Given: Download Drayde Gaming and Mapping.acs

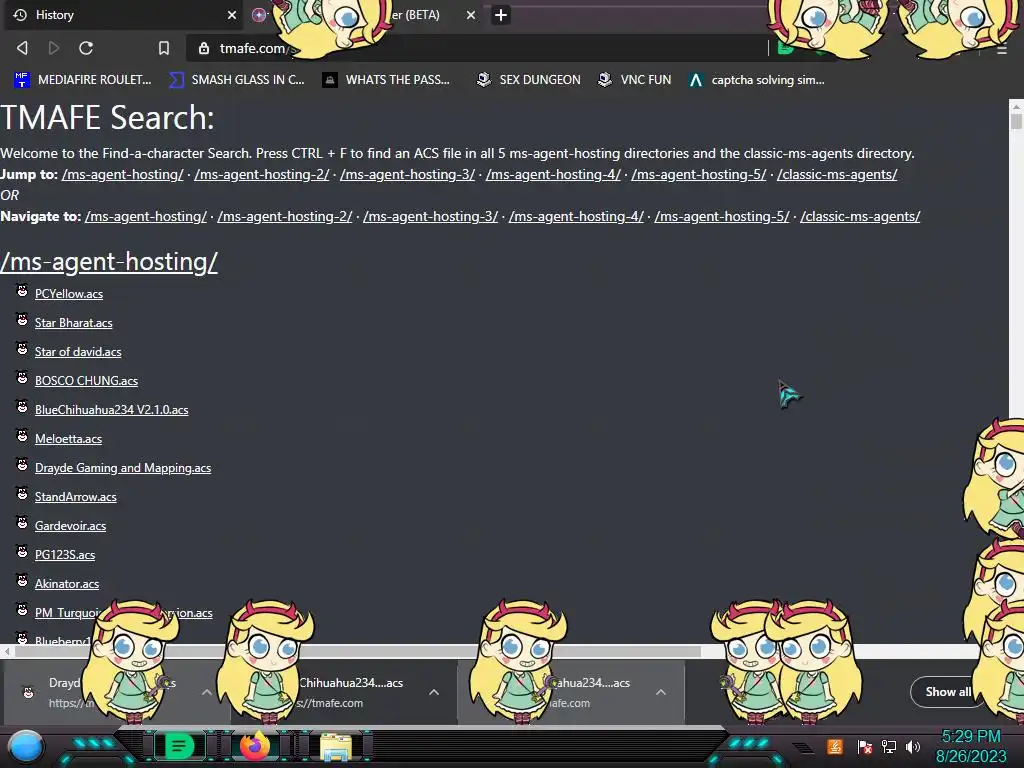Looking at the screenshot, I should click(123, 468).
